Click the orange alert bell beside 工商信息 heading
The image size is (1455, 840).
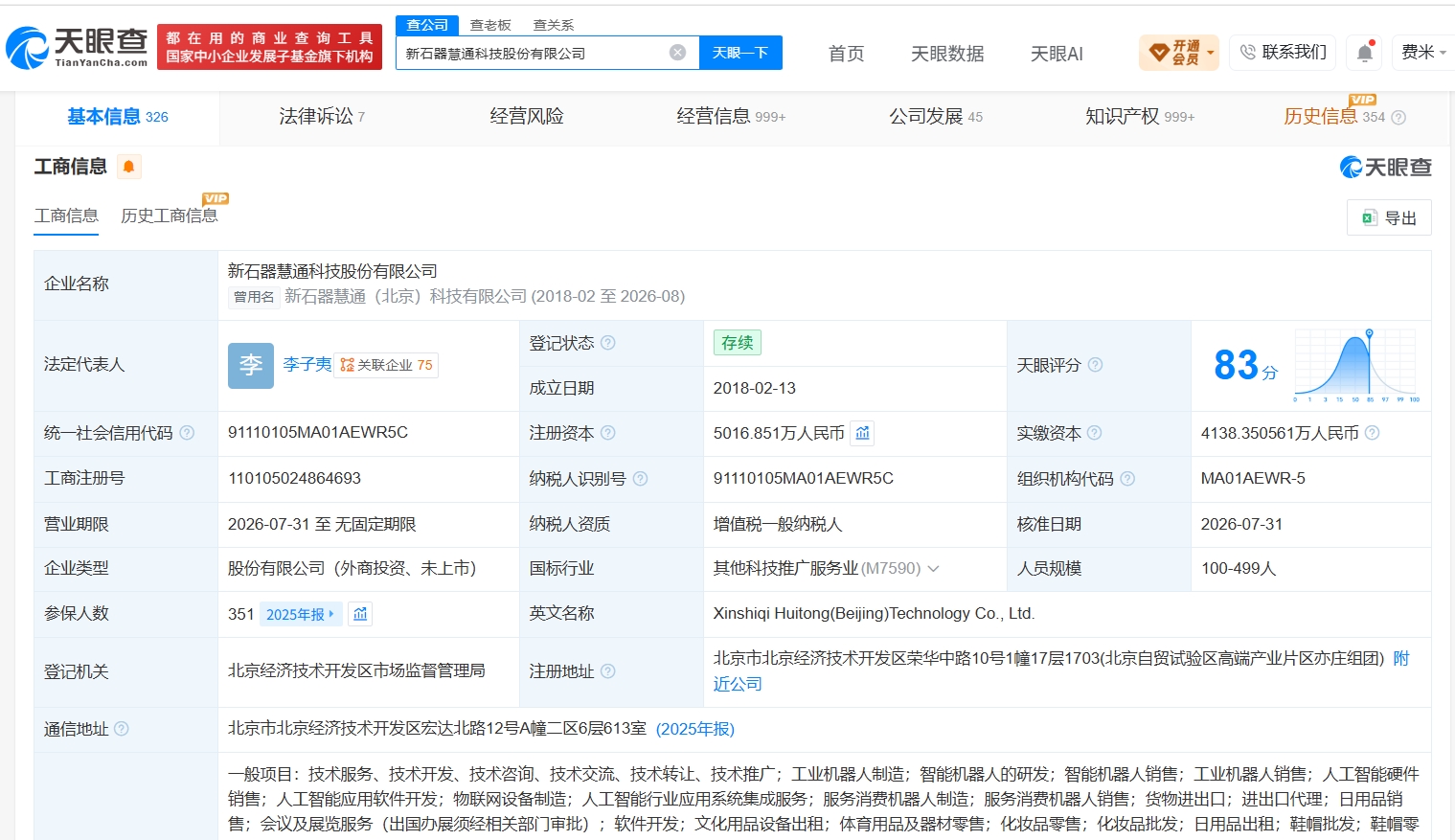point(128,167)
